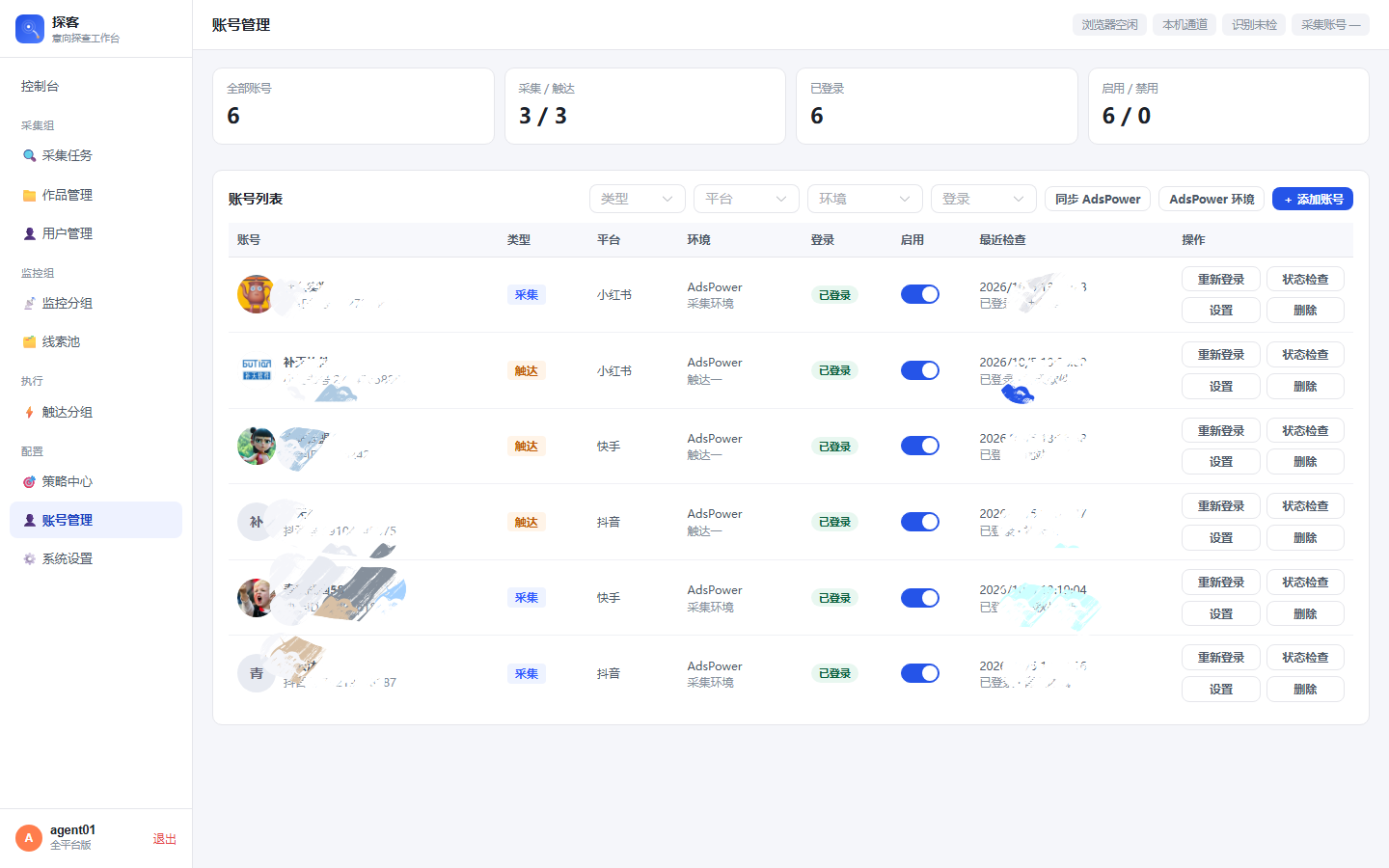Click the magnifier icon beside 采集任务

pos(30,155)
